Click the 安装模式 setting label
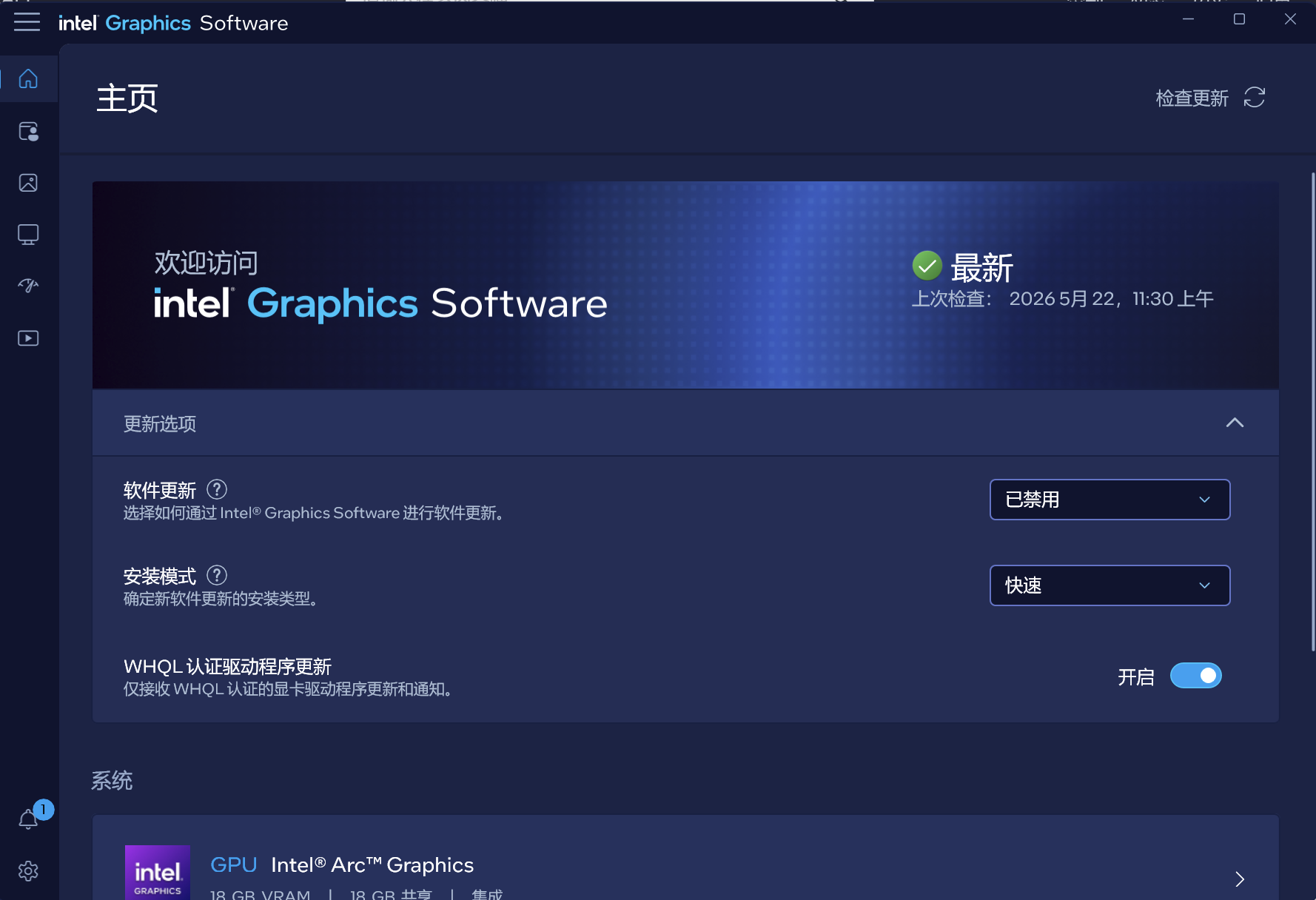This screenshot has width=1316, height=900. 160,576
